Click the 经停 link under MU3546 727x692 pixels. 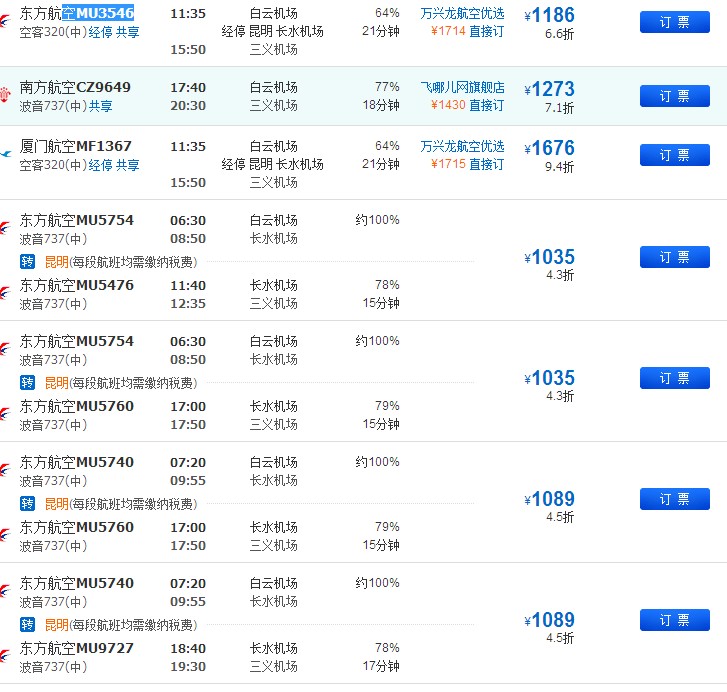pos(101,32)
